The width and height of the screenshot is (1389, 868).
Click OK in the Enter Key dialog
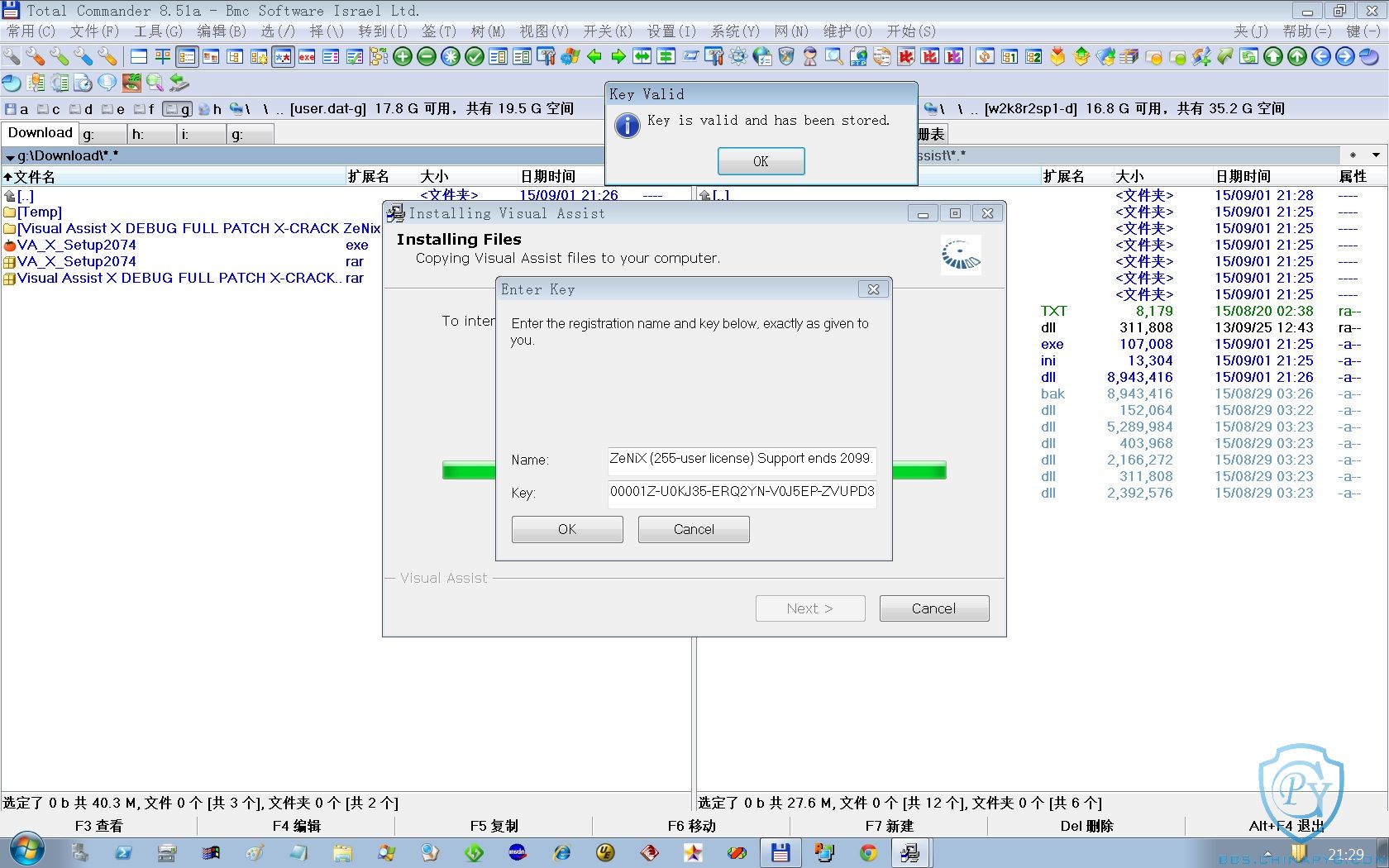click(x=567, y=529)
